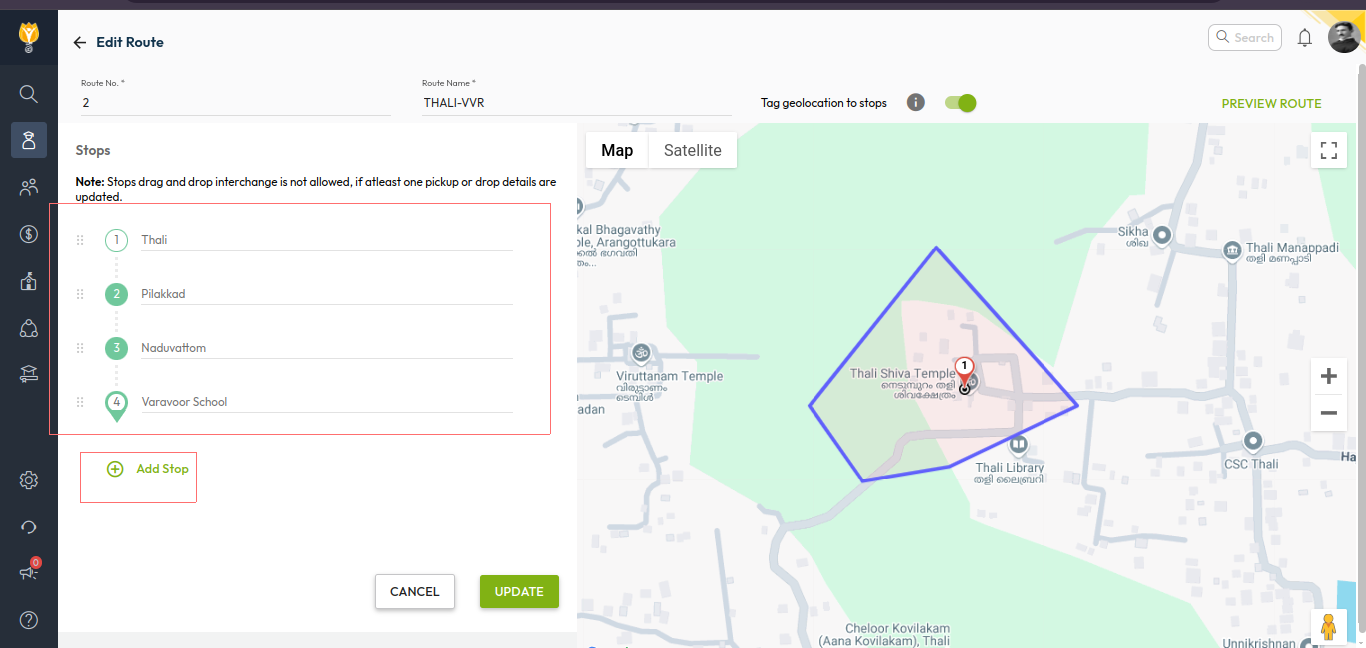Click the CANCEL button
The width and height of the screenshot is (1366, 648).
tap(414, 591)
